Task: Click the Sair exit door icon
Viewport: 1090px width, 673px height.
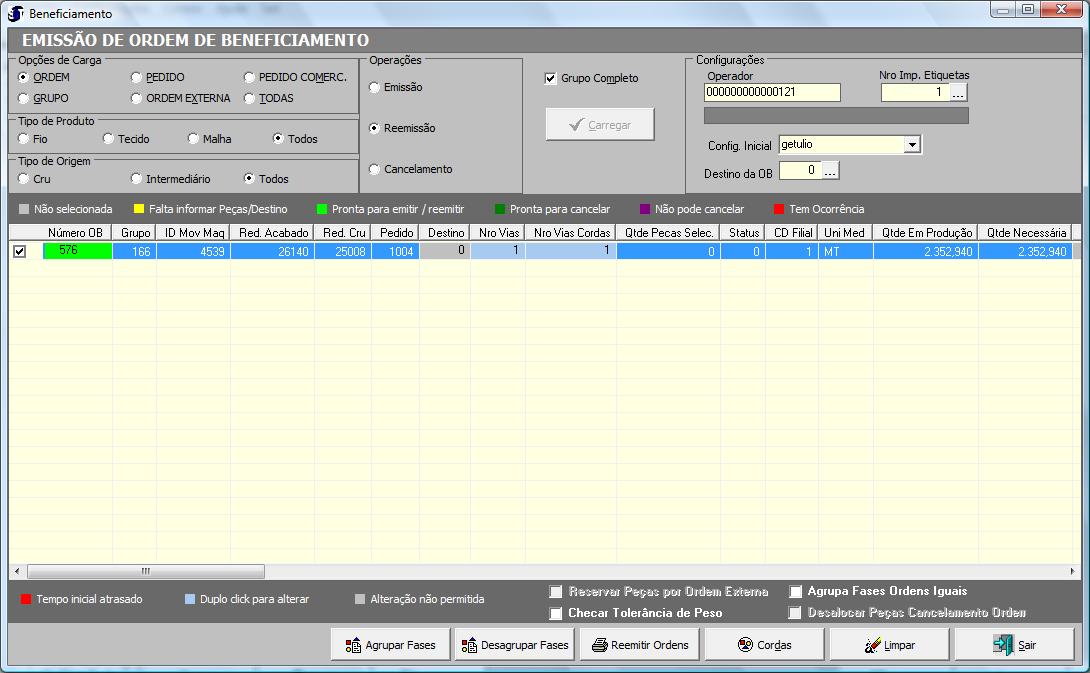Action: click(1003, 645)
